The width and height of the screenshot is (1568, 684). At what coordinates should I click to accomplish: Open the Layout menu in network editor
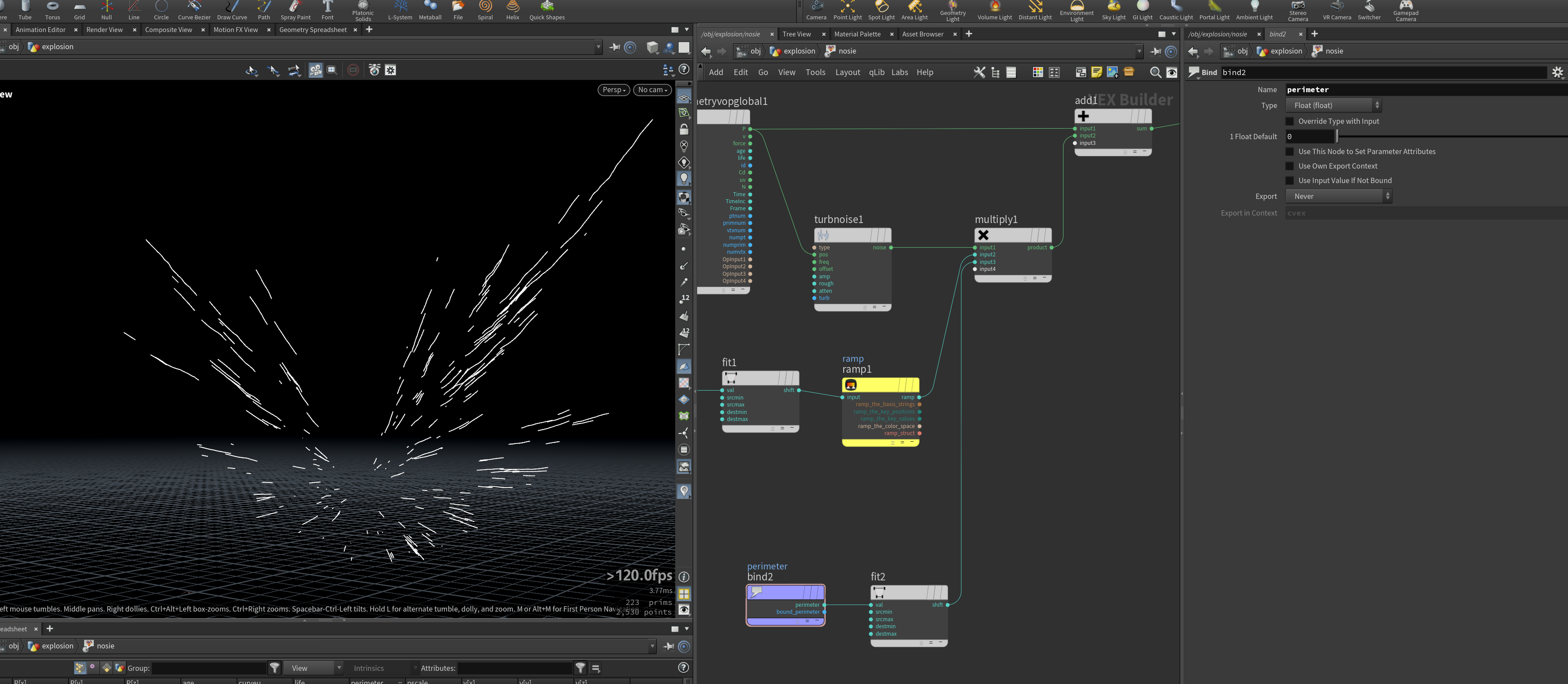847,72
